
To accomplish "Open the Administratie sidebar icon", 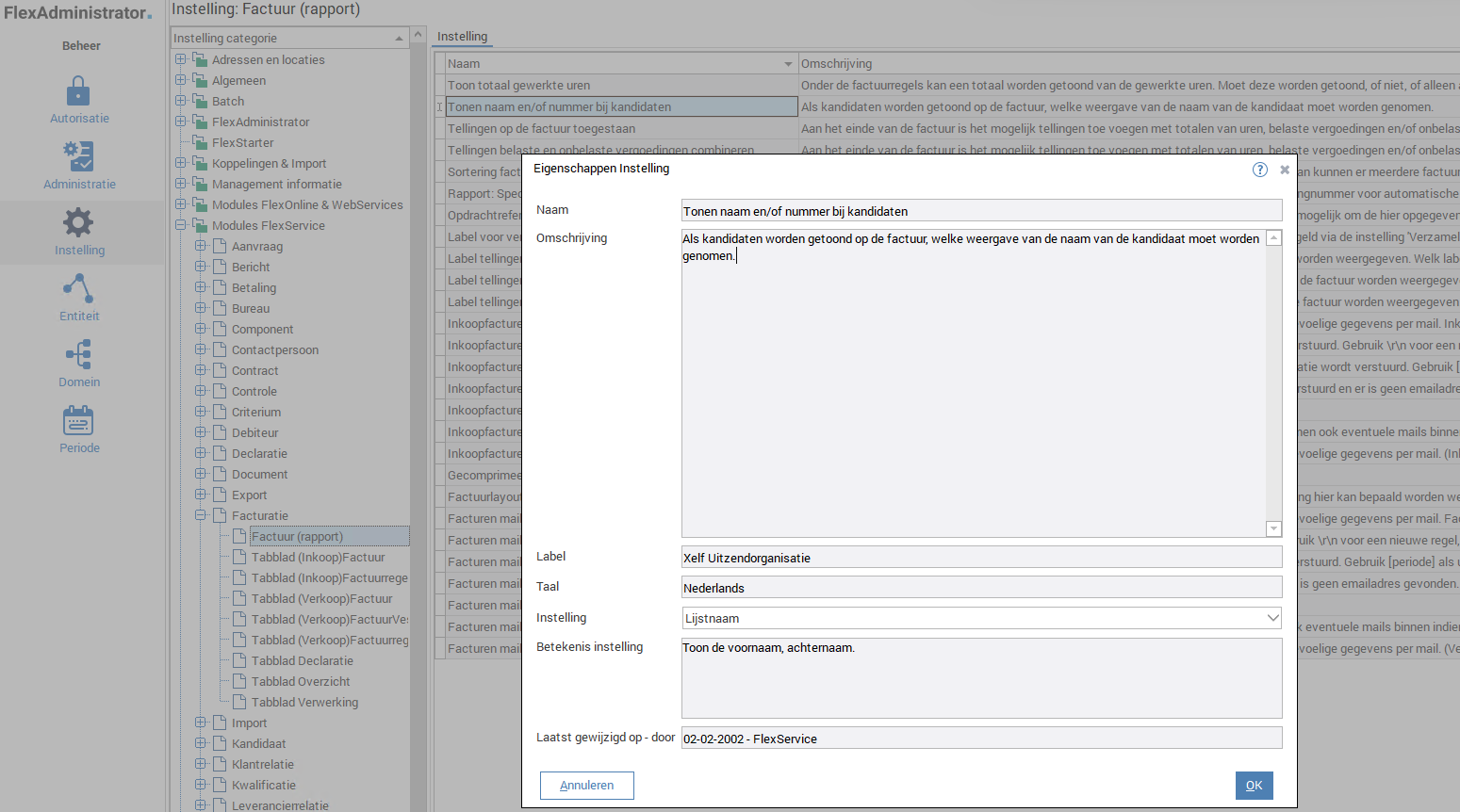I will [78, 156].
